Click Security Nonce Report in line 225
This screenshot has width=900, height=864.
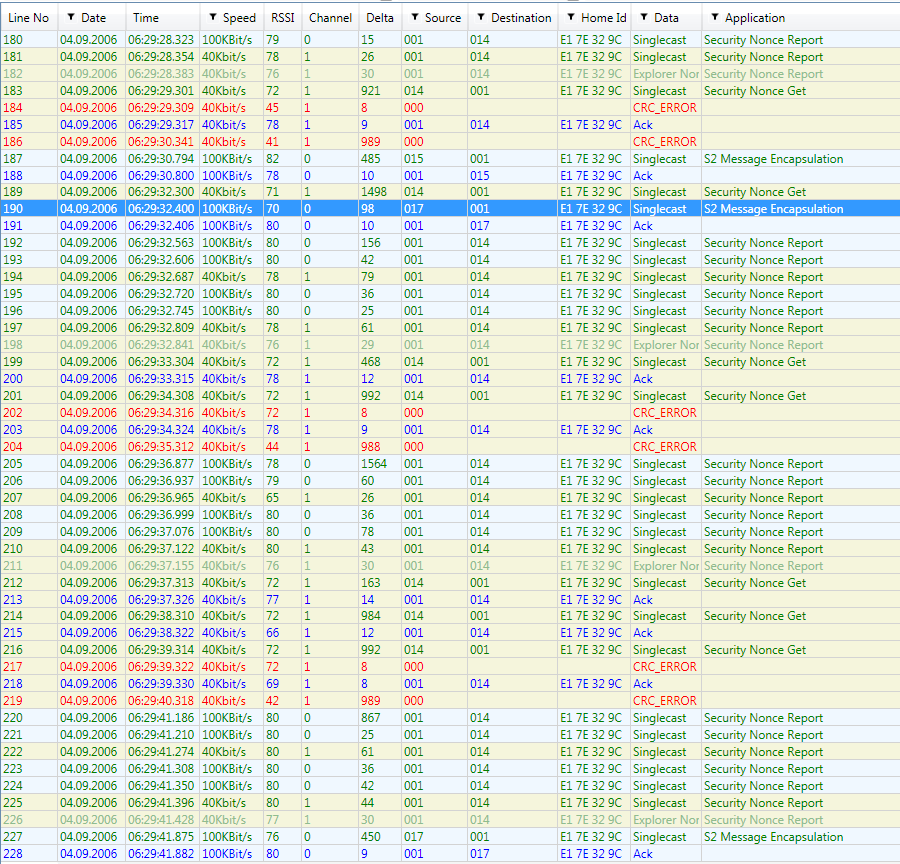point(763,803)
